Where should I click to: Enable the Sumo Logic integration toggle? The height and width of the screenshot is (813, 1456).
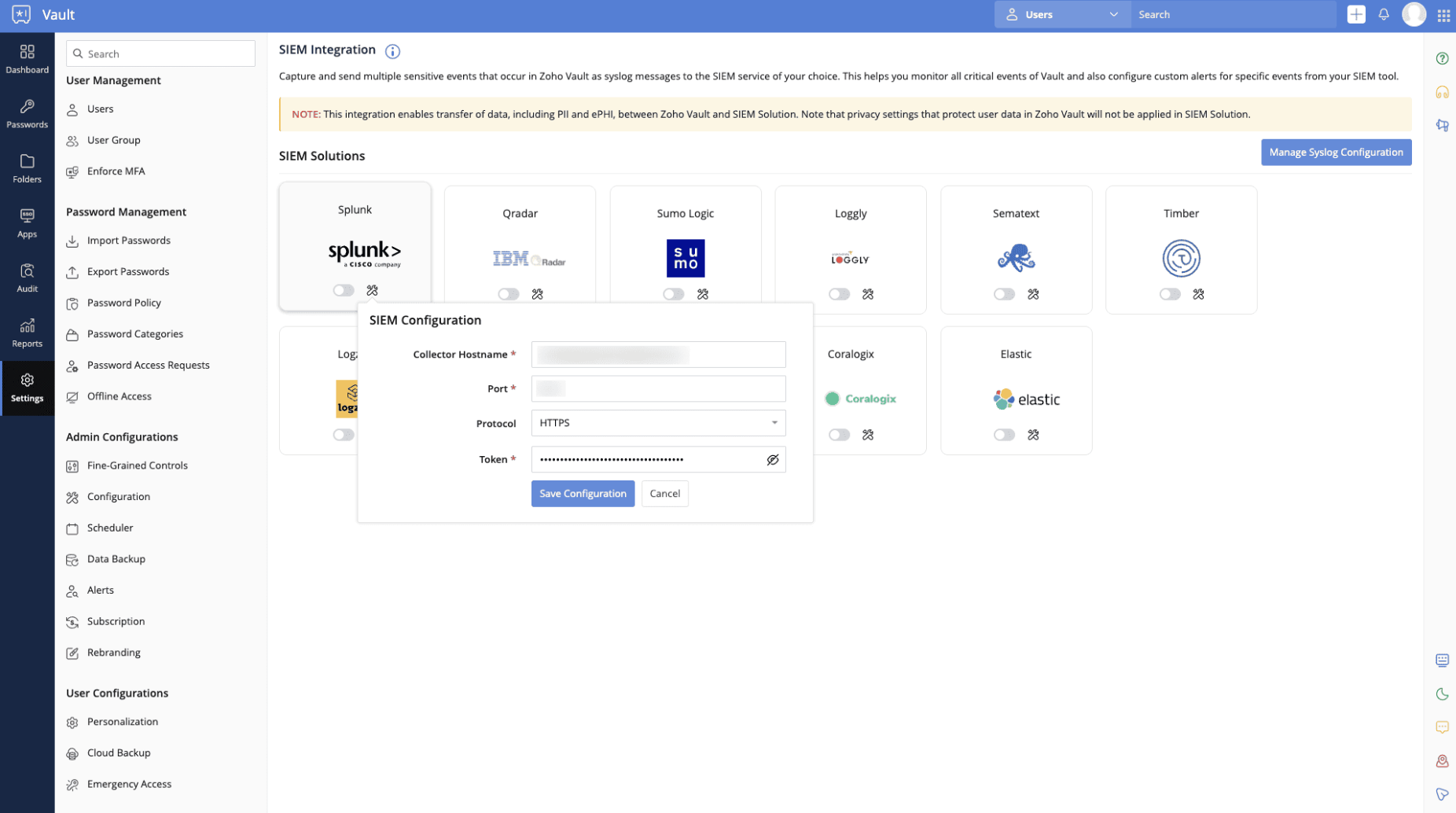674,294
